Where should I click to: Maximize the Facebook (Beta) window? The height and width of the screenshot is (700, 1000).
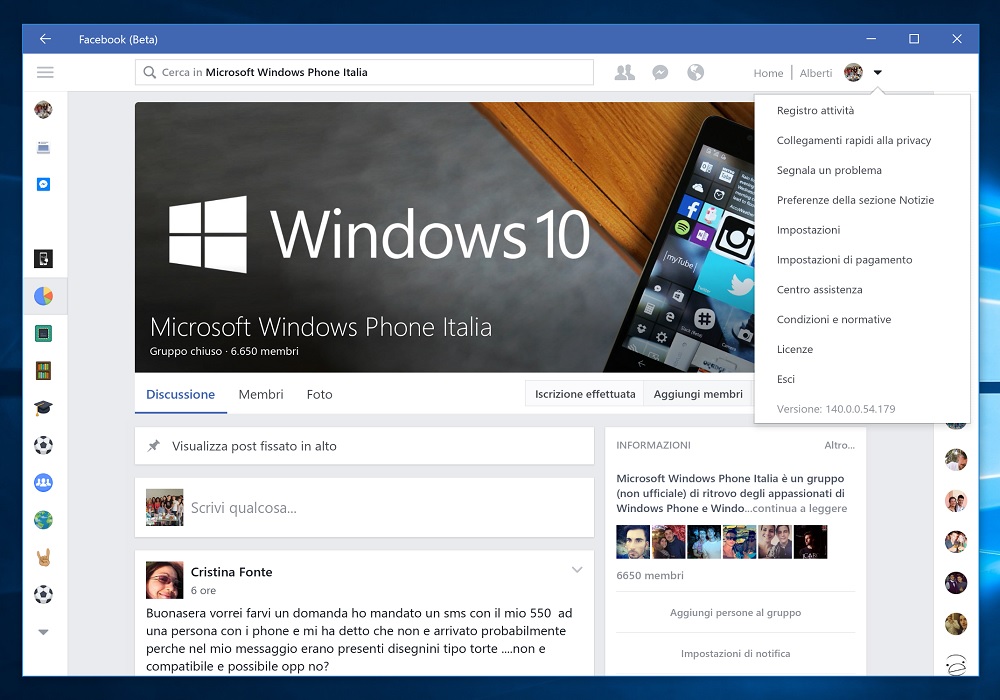(914, 39)
